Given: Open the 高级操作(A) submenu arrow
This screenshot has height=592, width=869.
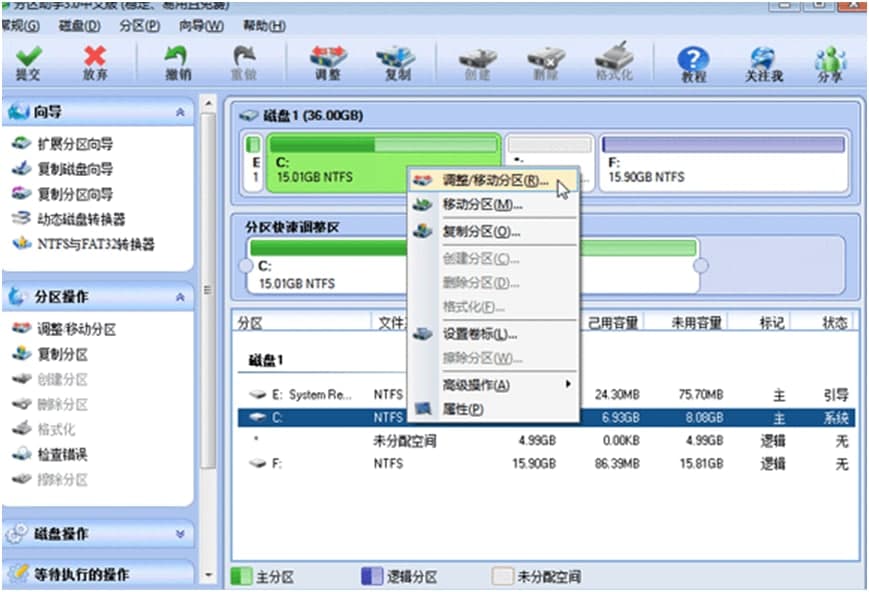Looking at the screenshot, I should coord(568,384).
